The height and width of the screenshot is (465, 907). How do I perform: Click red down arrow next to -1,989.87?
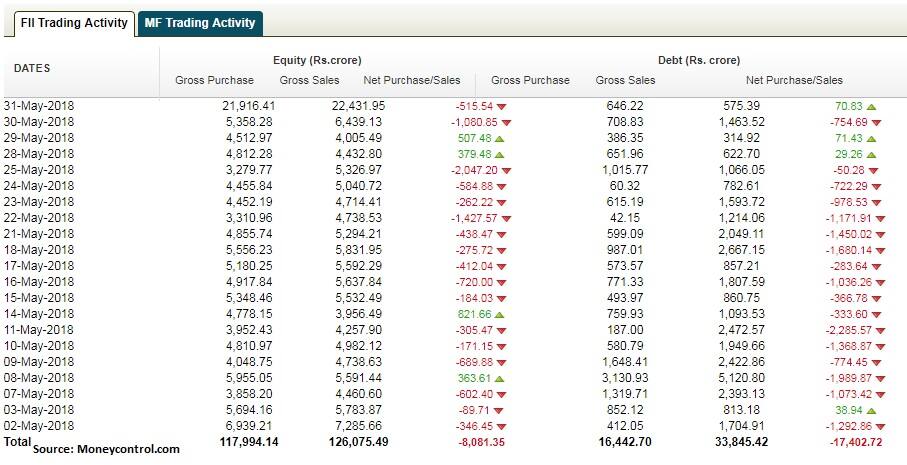[x=878, y=378]
